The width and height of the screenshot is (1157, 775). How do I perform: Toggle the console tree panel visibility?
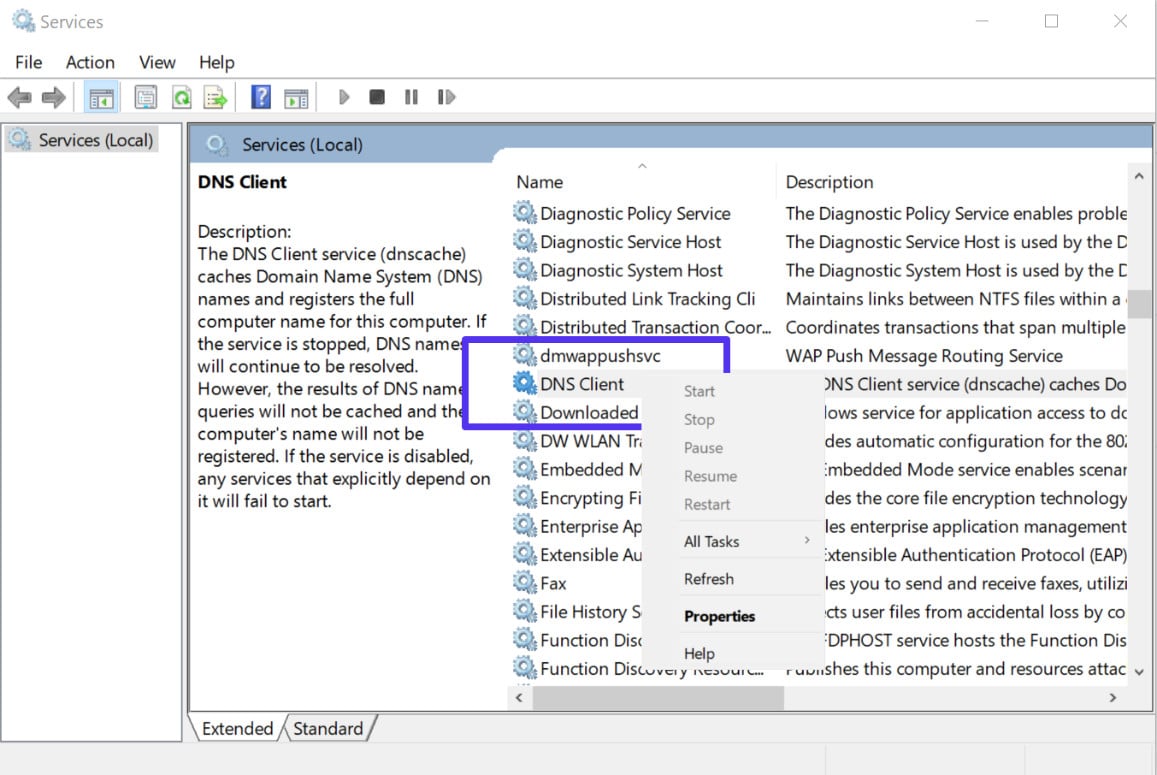click(x=101, y=96)
